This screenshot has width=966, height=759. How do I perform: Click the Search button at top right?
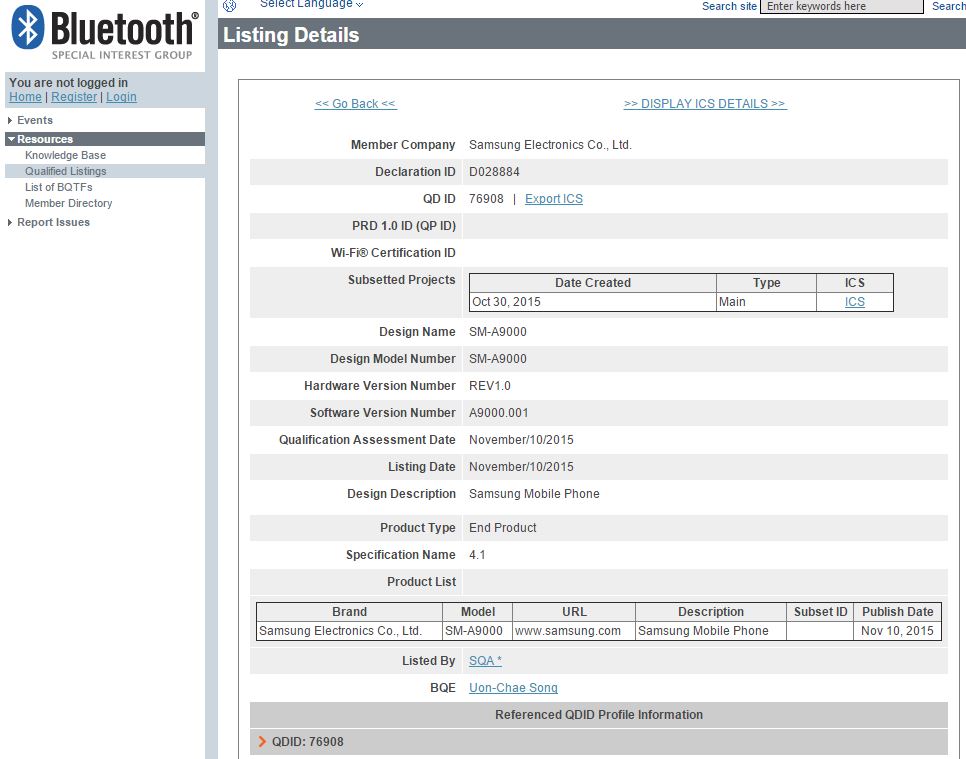[947, 6]
